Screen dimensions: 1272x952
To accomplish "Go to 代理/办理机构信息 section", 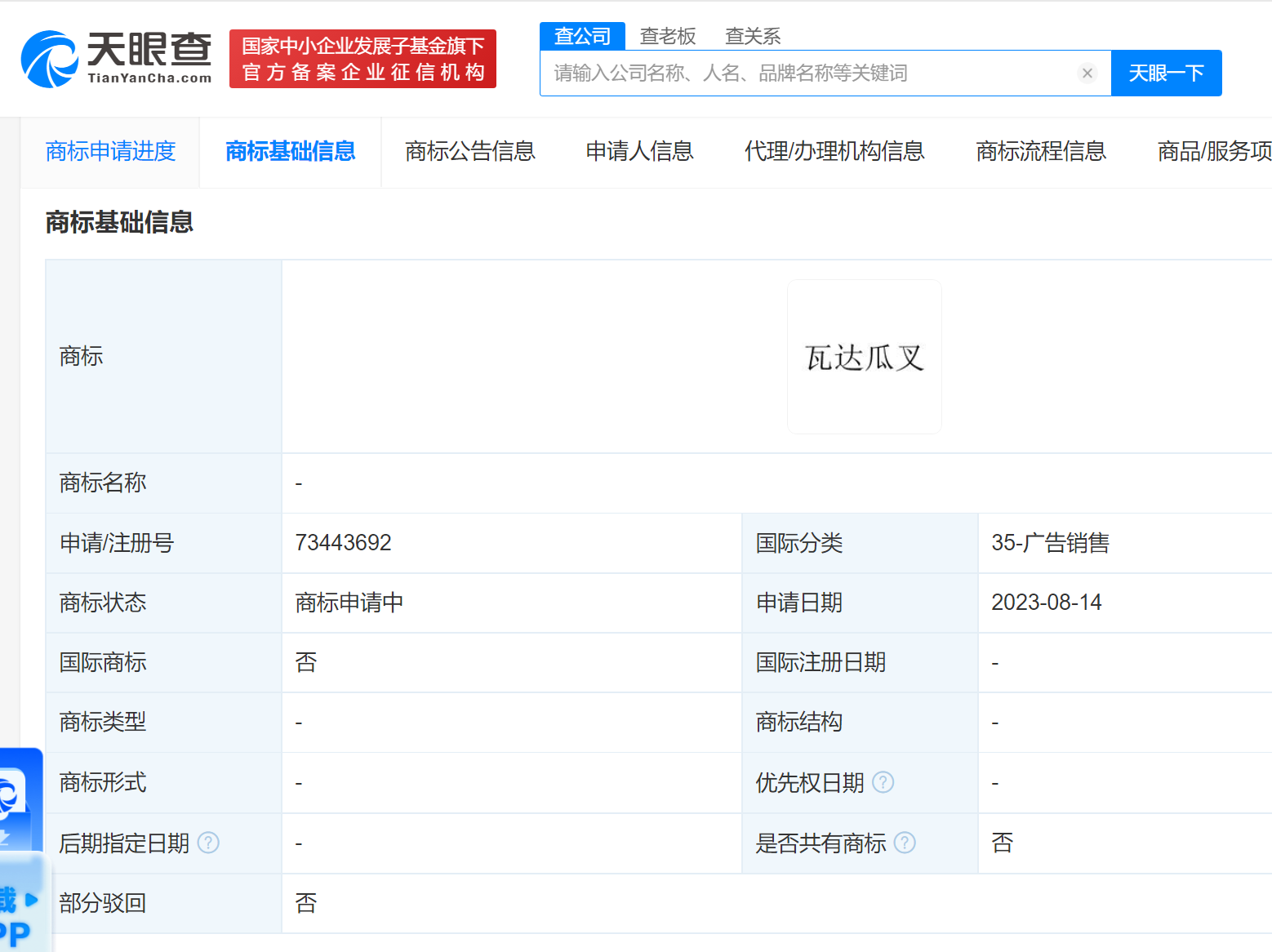I will 834,151.
